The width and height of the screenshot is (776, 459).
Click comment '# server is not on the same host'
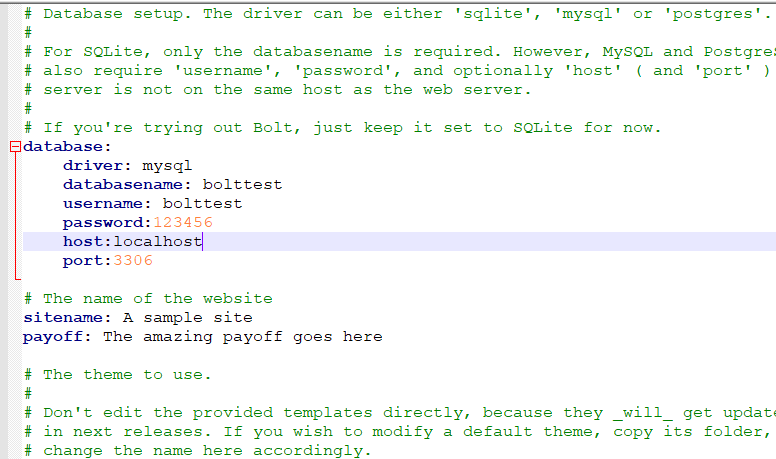pyautogui.click(x=277, y=90)
